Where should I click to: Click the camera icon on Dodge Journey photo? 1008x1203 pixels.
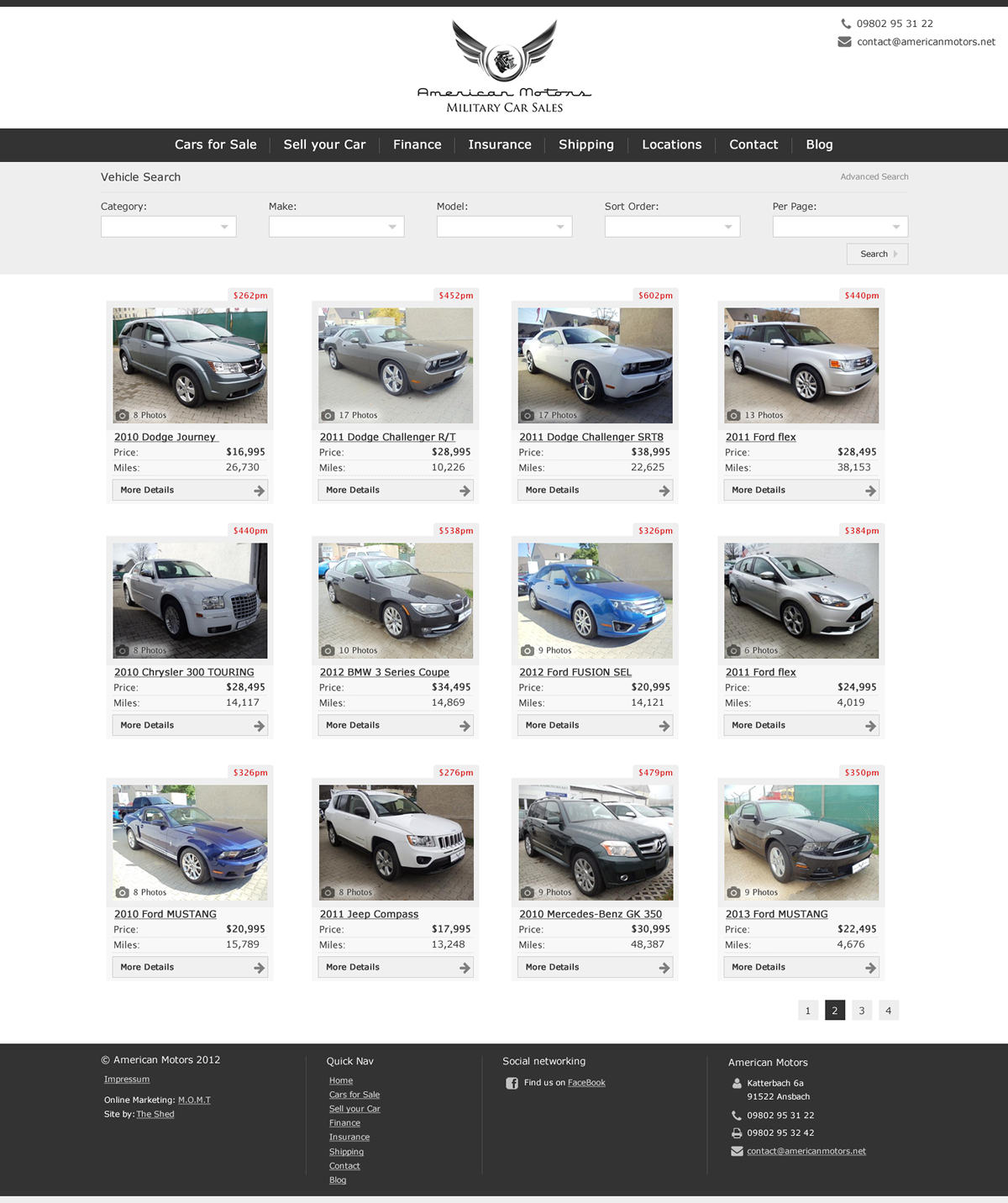[x=123, y=415]
